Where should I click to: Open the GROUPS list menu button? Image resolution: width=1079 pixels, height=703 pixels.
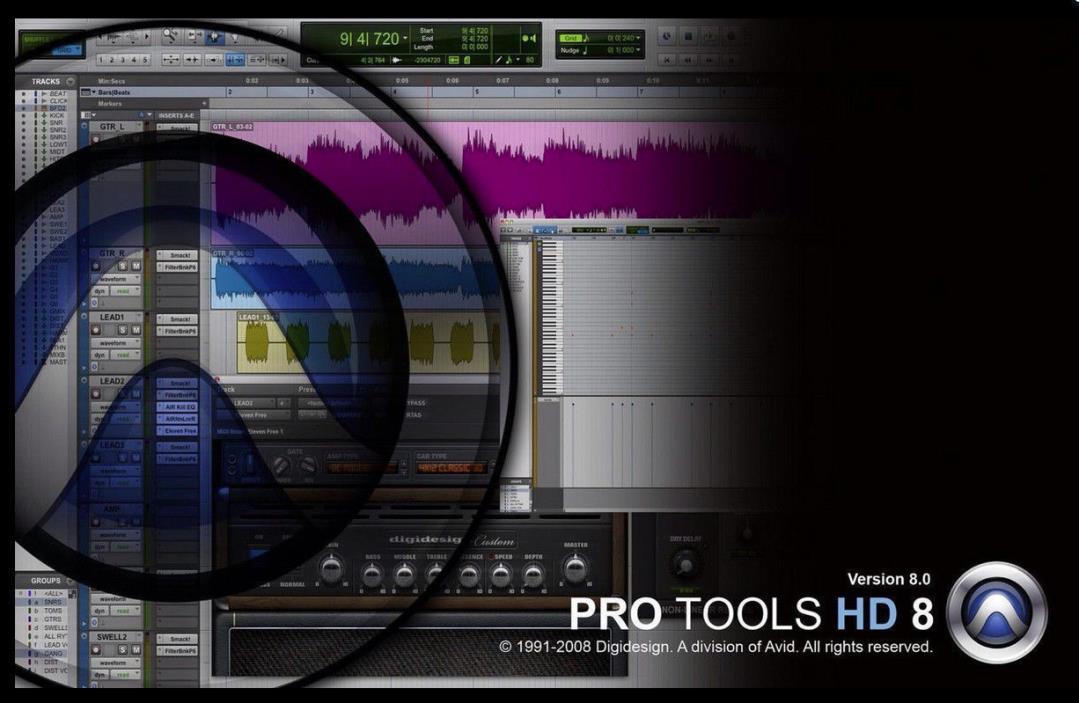[70, 581]
